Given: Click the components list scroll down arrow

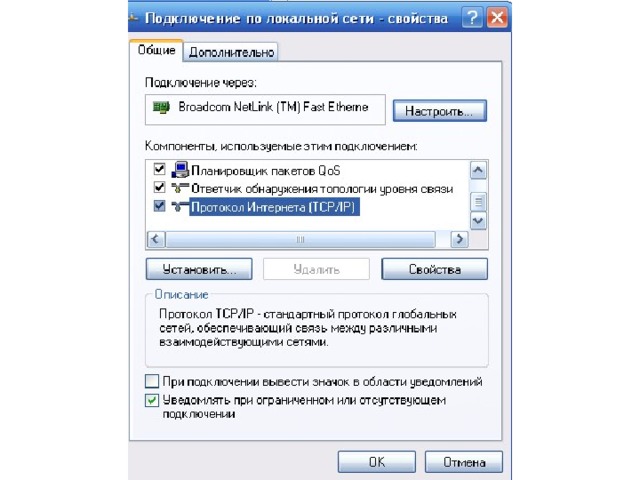Looking at the screenshot, I should 478,221.
